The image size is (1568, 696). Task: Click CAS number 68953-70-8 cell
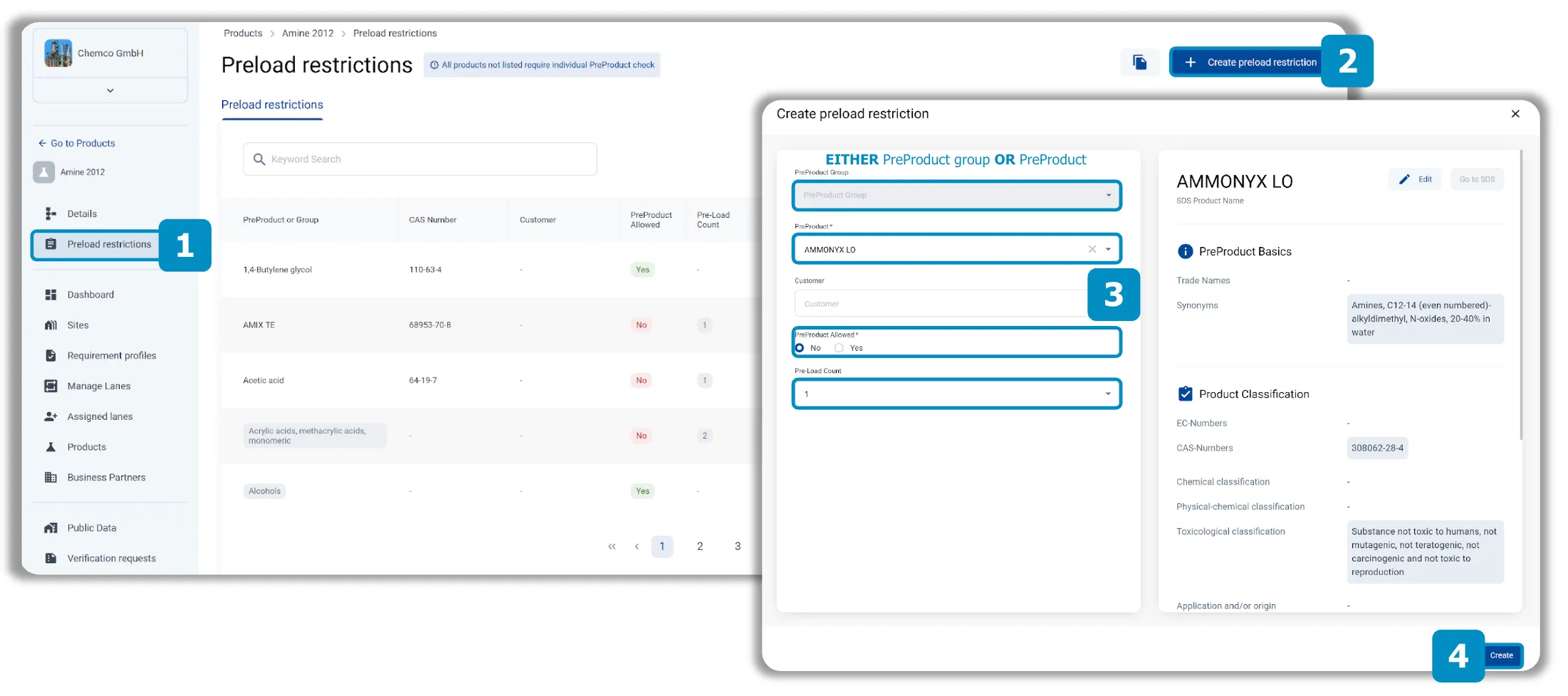[x=430, y=325]
